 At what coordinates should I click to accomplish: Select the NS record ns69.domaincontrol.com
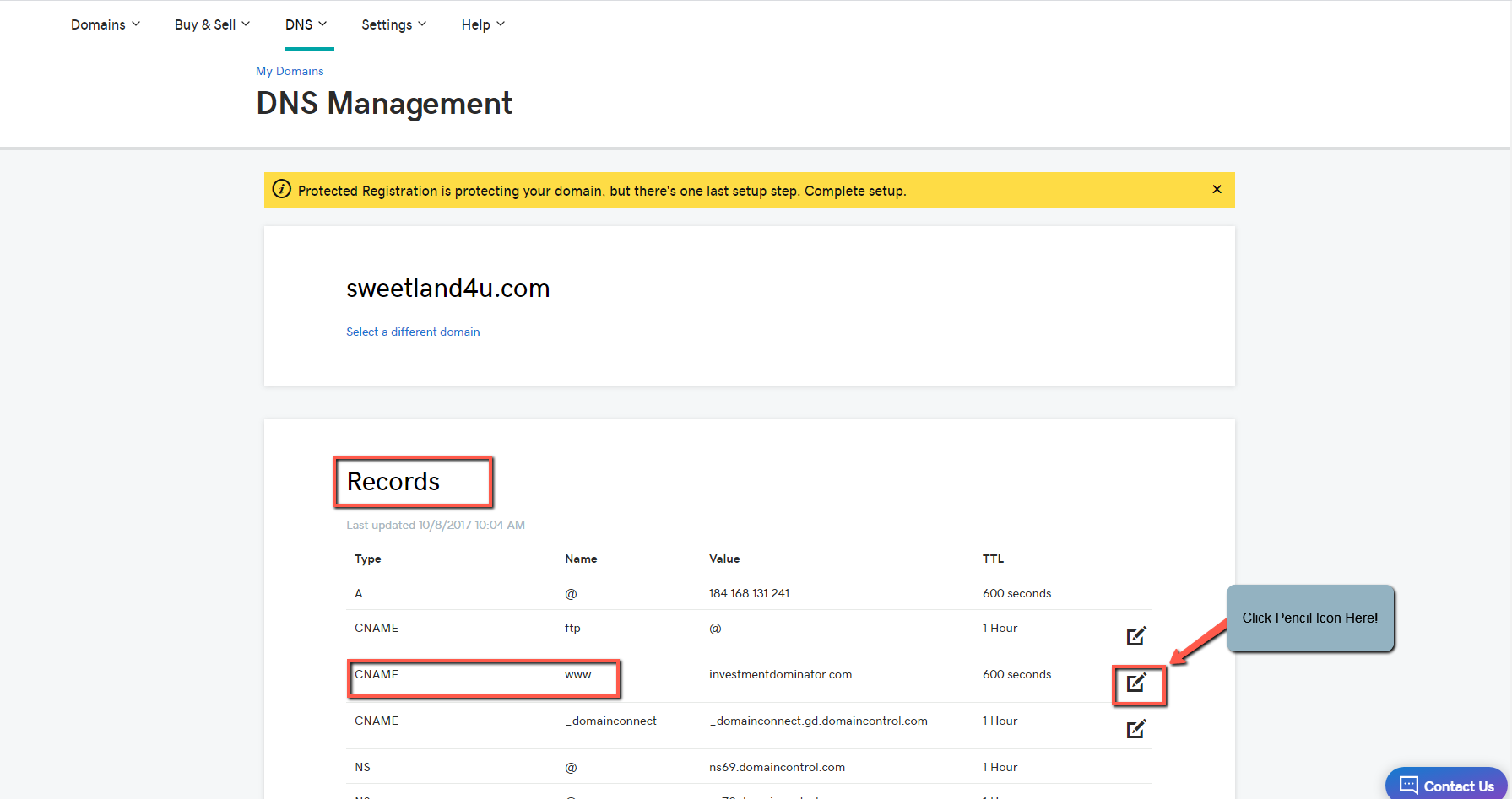point(777,767)
